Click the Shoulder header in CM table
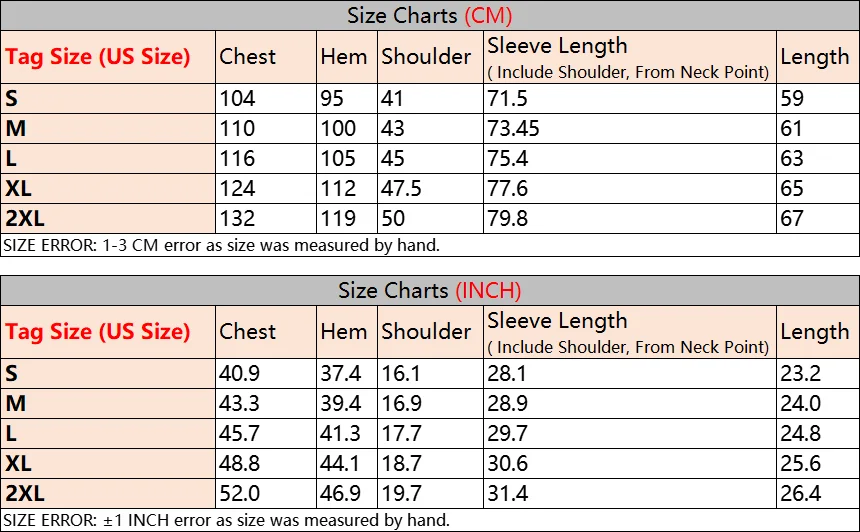 (426, 56)
